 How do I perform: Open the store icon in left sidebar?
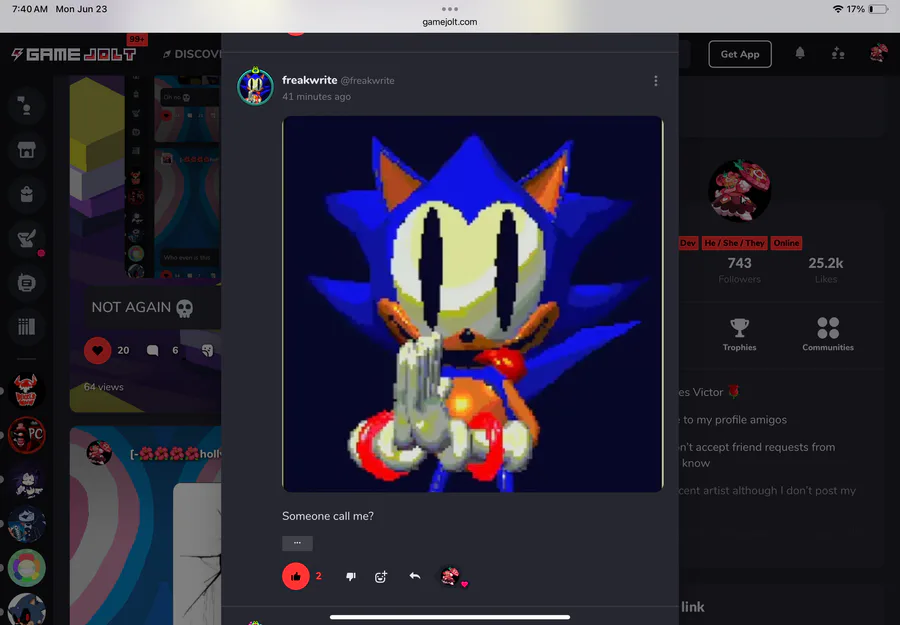click(x=26, y=150)
